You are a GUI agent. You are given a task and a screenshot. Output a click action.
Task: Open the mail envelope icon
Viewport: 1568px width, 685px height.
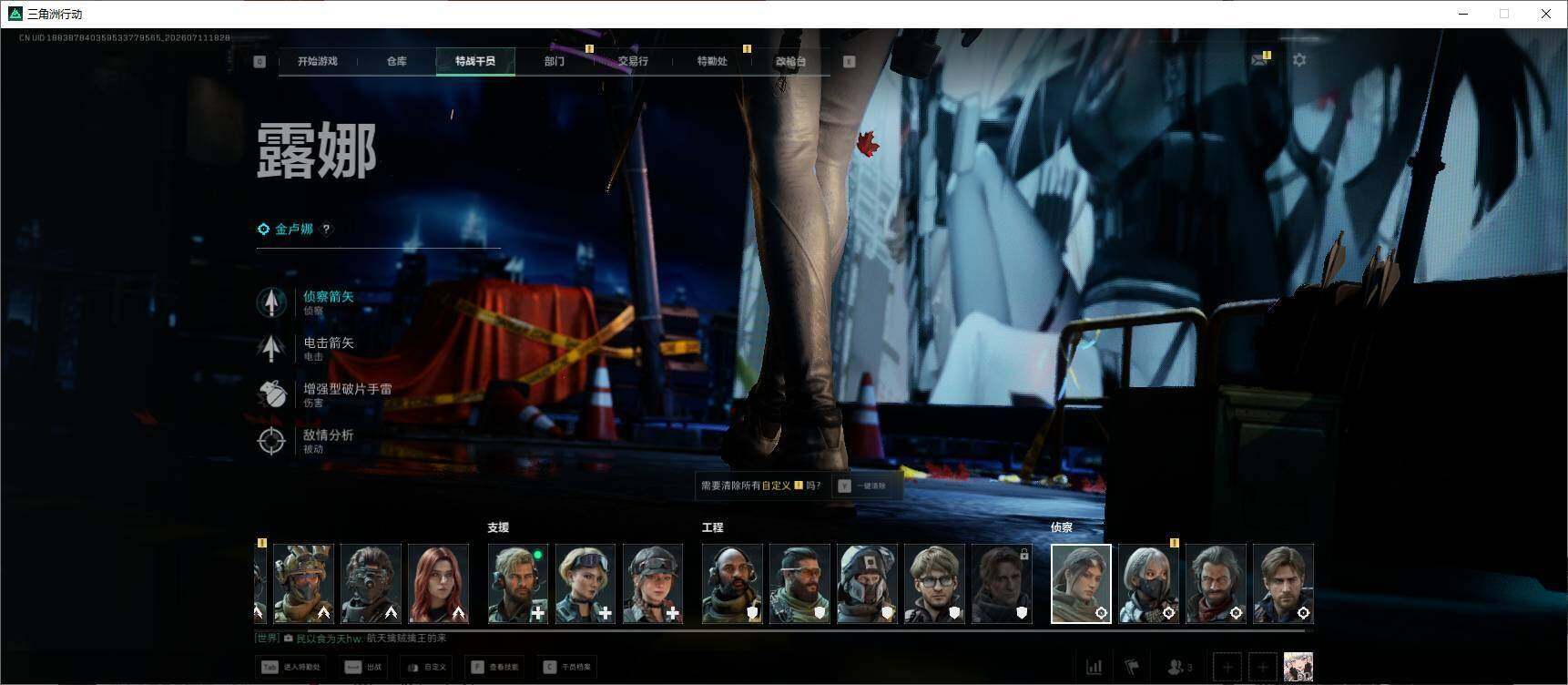(x=1259, y=60)
